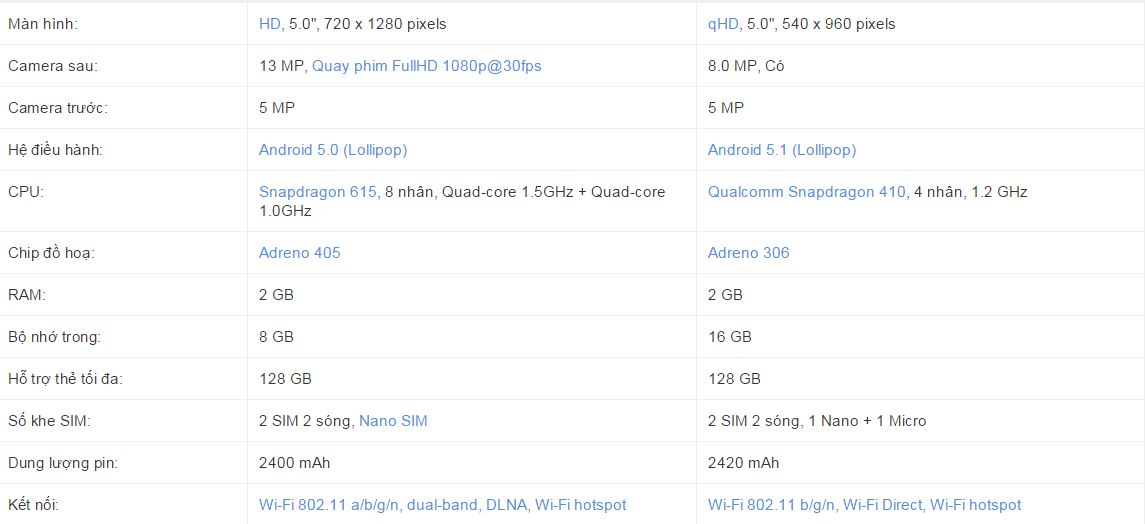Click the Wi-Fi hotspot link after DLNA

(581, 505)
